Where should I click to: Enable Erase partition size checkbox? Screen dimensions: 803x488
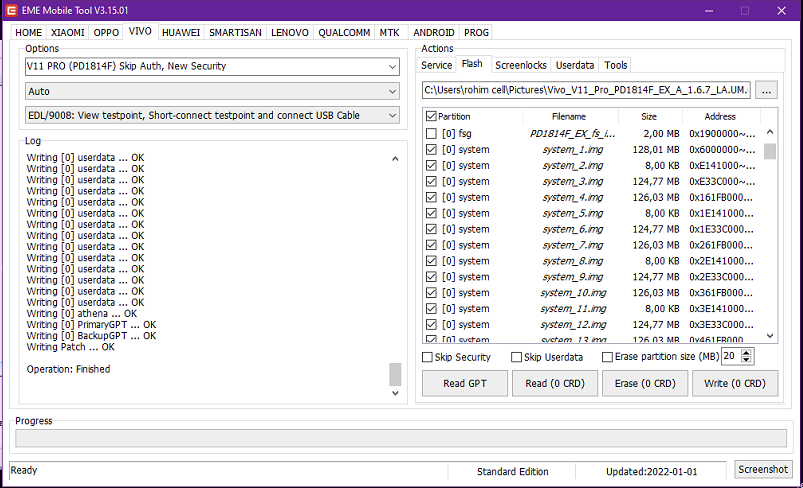click(607, 357)
